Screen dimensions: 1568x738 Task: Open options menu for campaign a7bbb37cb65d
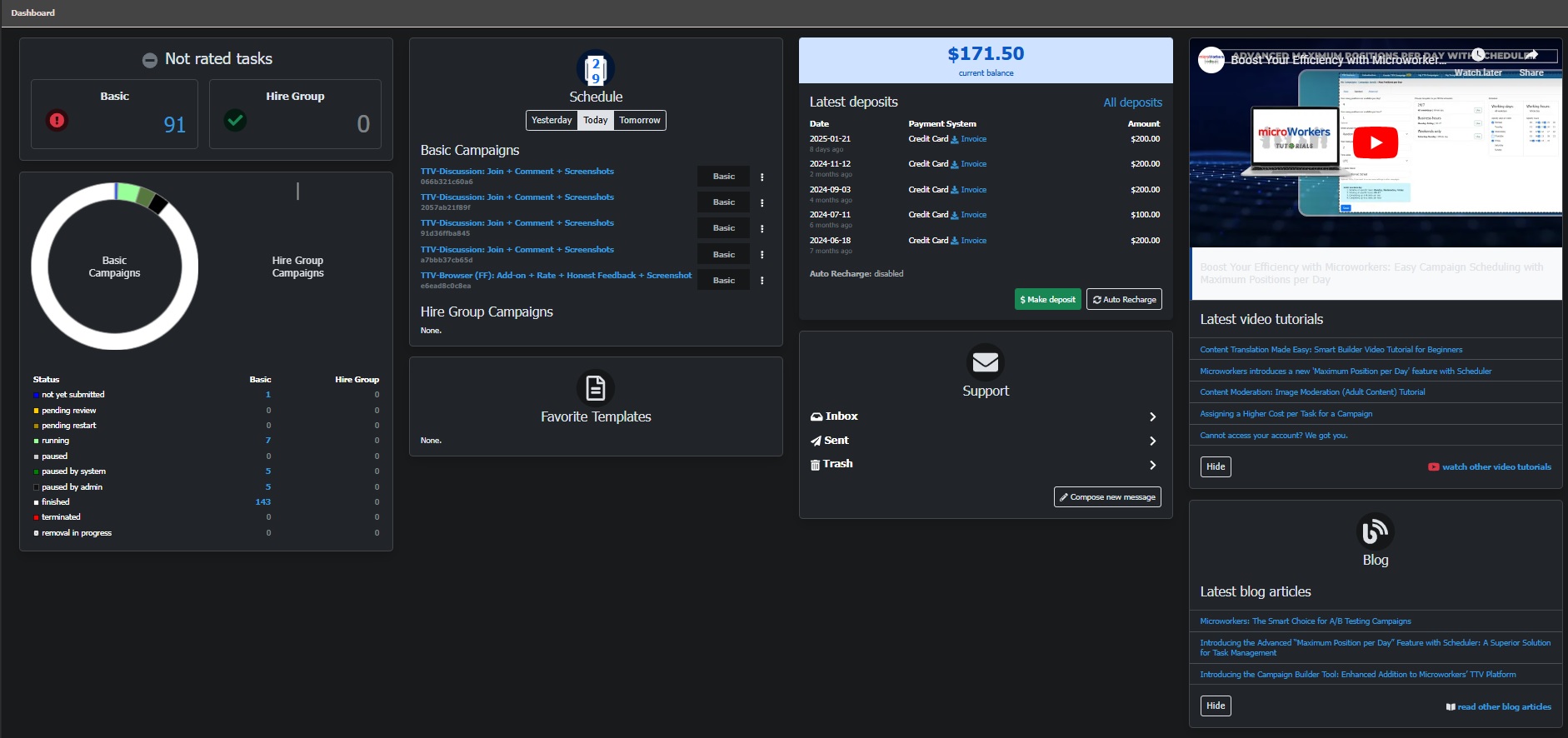[762, 255]
